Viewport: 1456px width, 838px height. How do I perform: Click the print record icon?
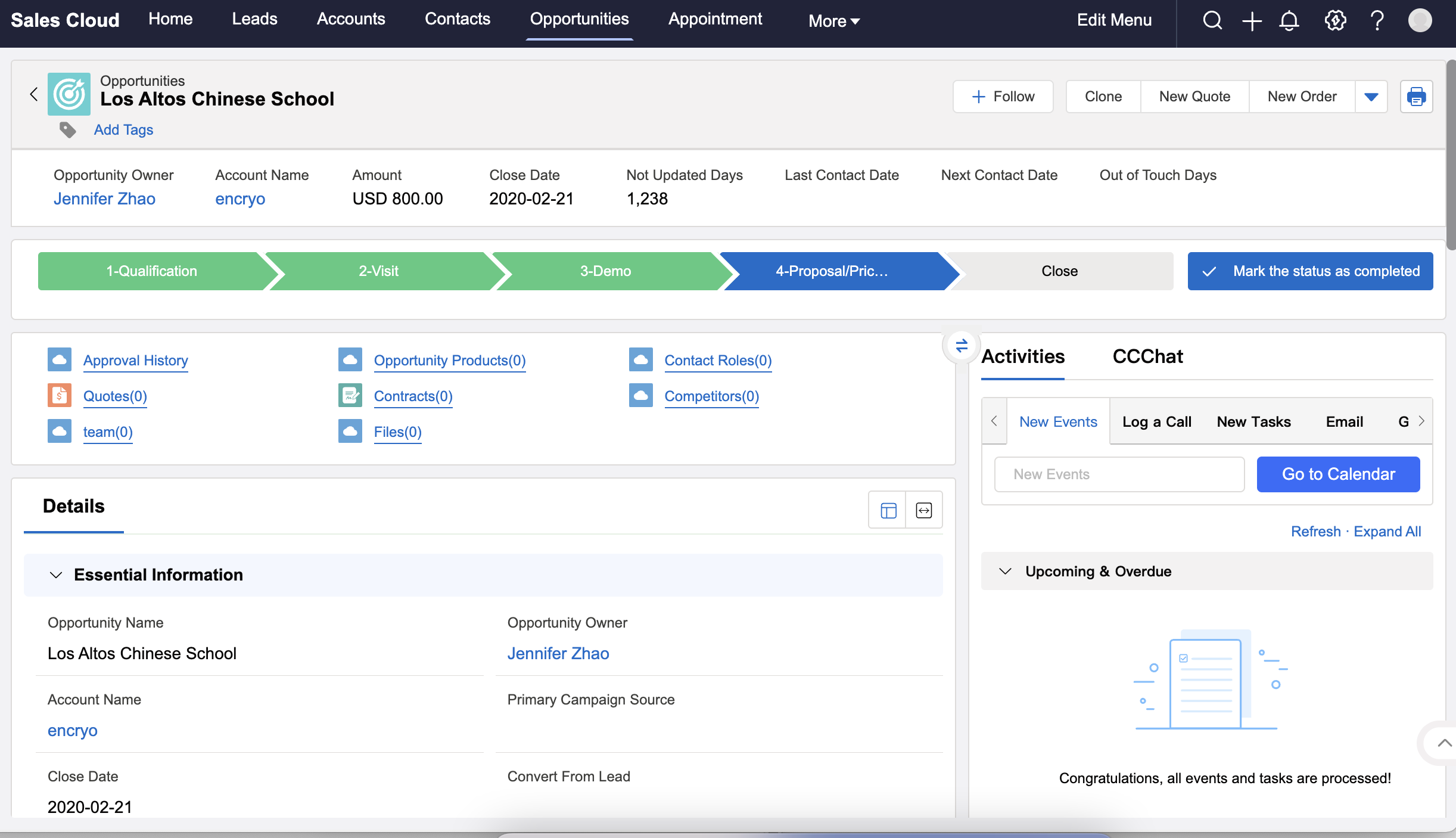click(x=1416, y=97)
